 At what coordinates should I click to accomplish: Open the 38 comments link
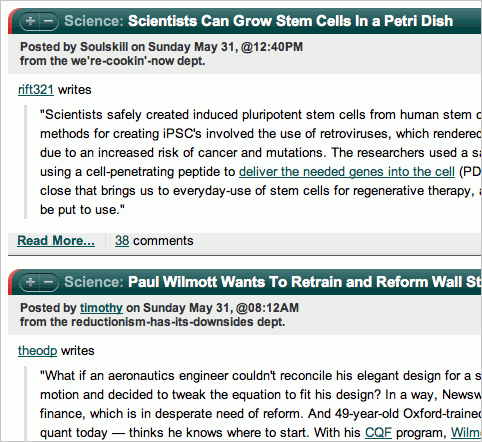[x=122, y=241]
